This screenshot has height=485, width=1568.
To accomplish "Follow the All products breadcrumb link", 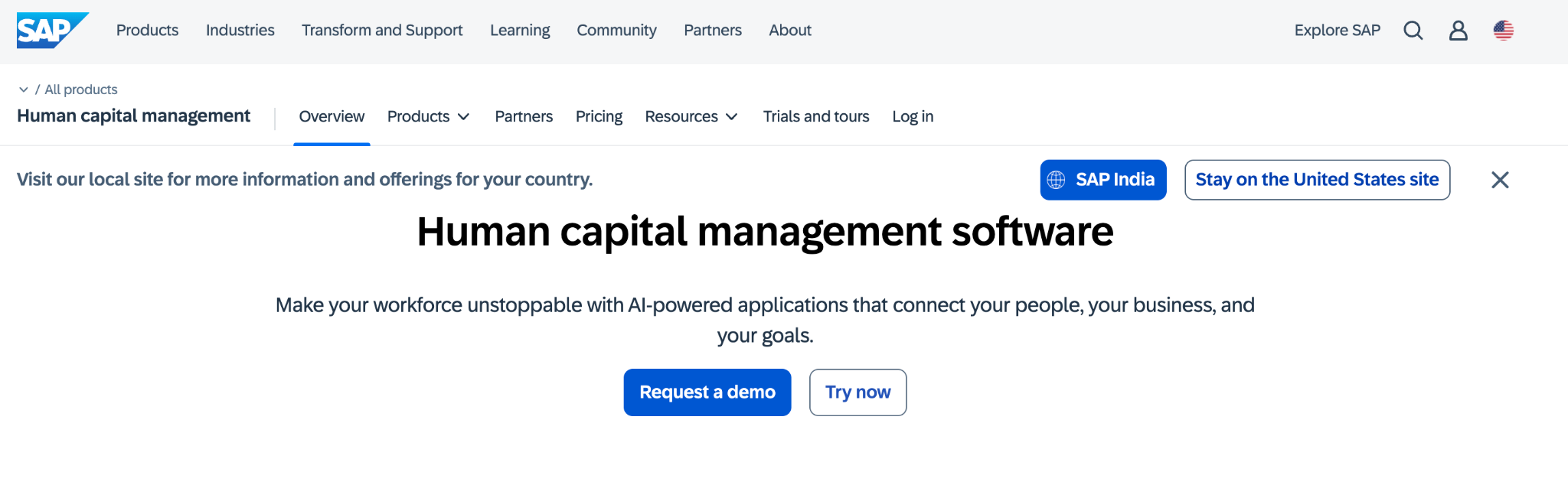I will pos(81,90).
